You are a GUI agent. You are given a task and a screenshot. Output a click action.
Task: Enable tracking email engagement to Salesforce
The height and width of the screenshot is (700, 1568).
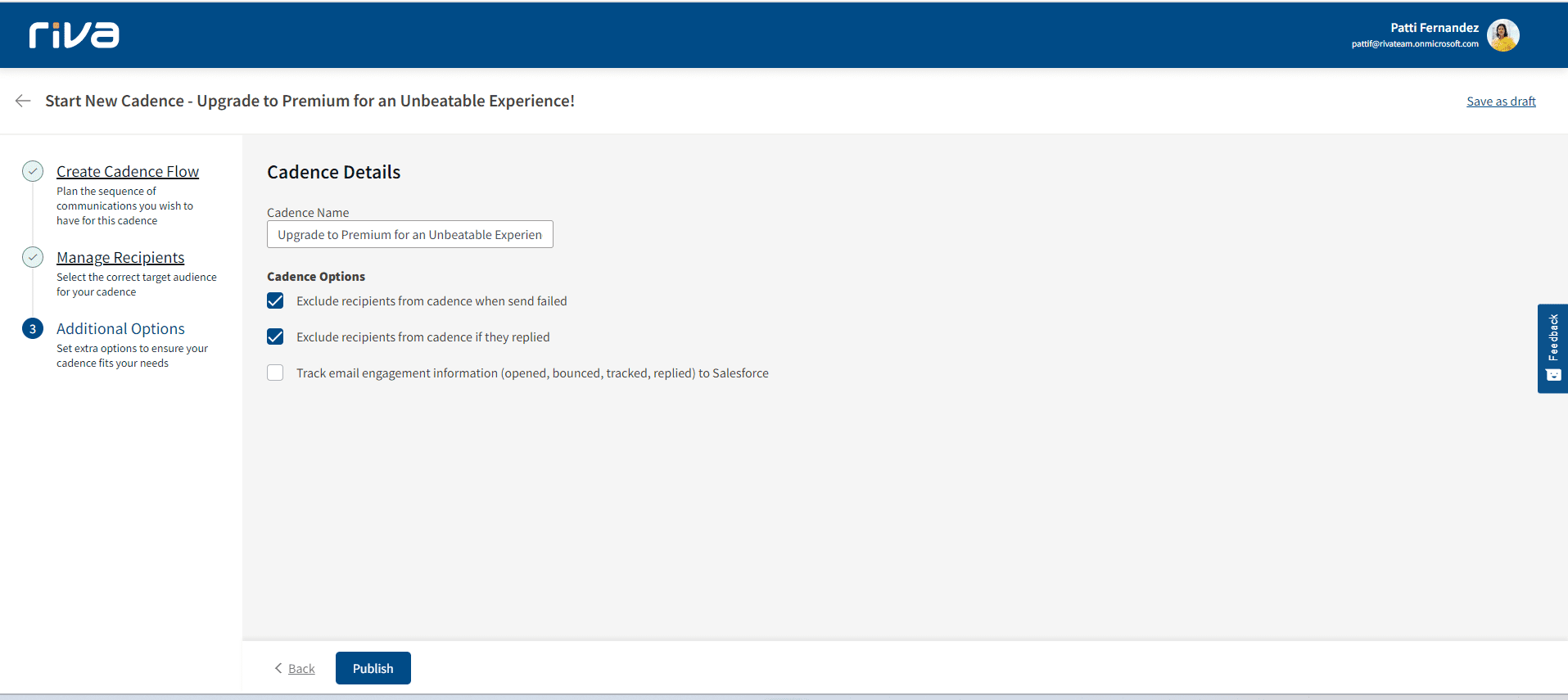tap(275, 373)
